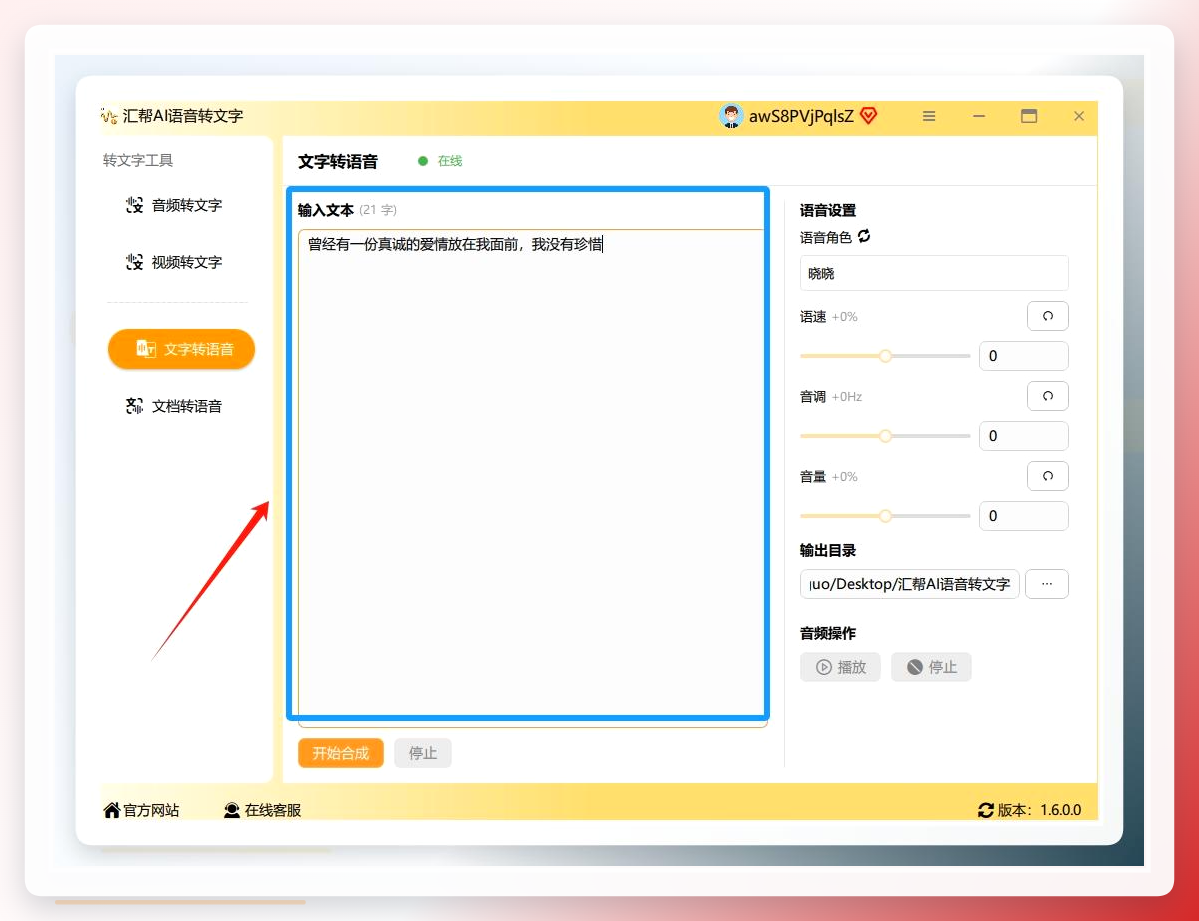Browse output directory with ellipsis button
The width and height of the screenshot is (1199, 921).
click(1047, 584)
